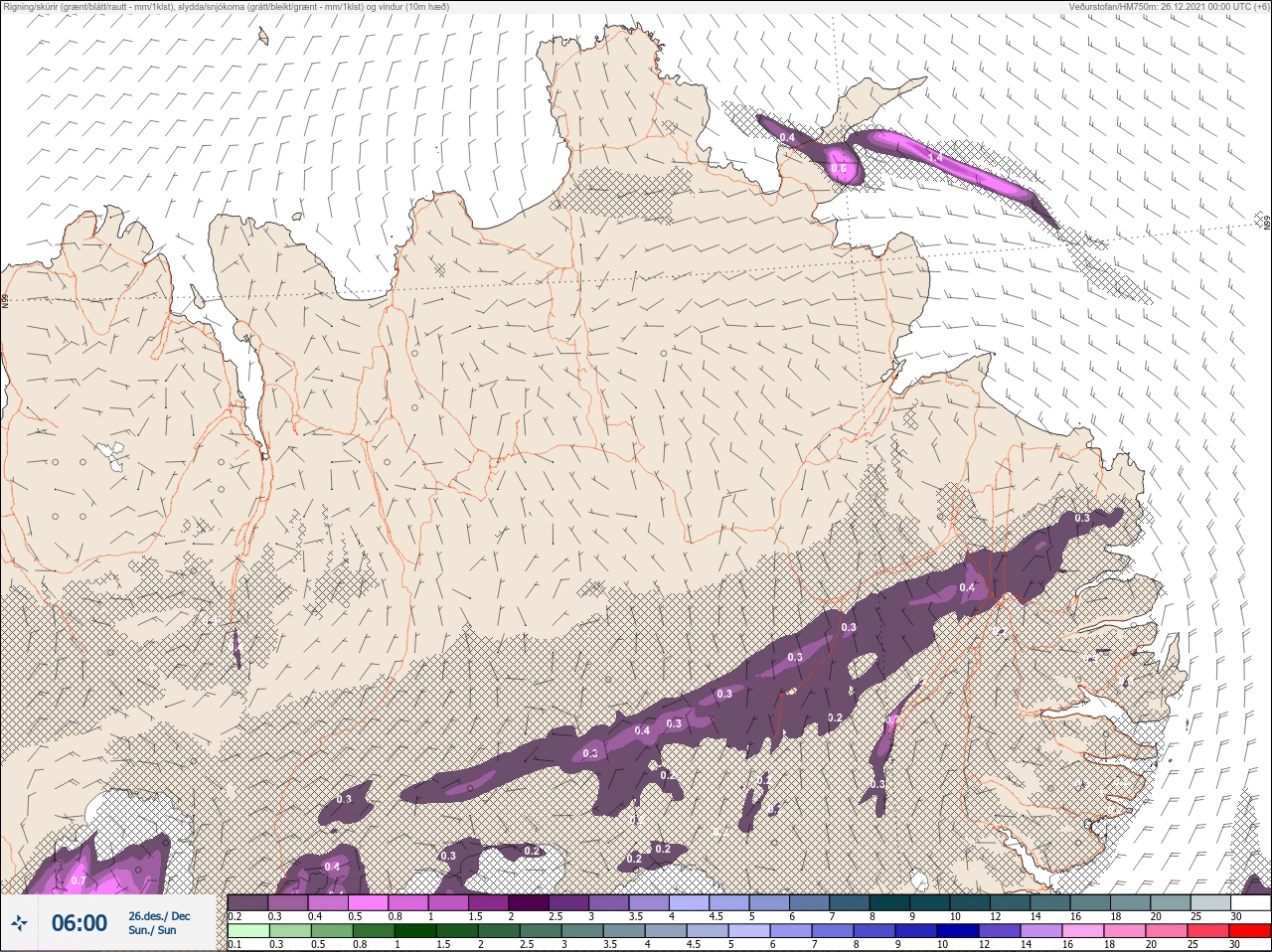
Task: Select the red 30 swatch in lower legend
Action: (1249, 930)
